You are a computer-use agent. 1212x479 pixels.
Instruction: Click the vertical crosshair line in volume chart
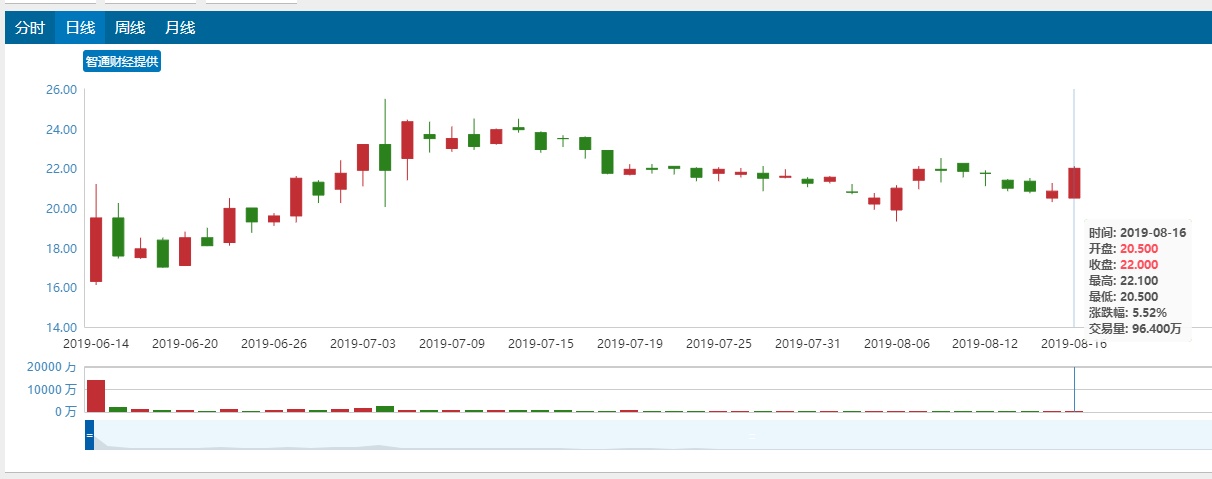click(1074, 390)
